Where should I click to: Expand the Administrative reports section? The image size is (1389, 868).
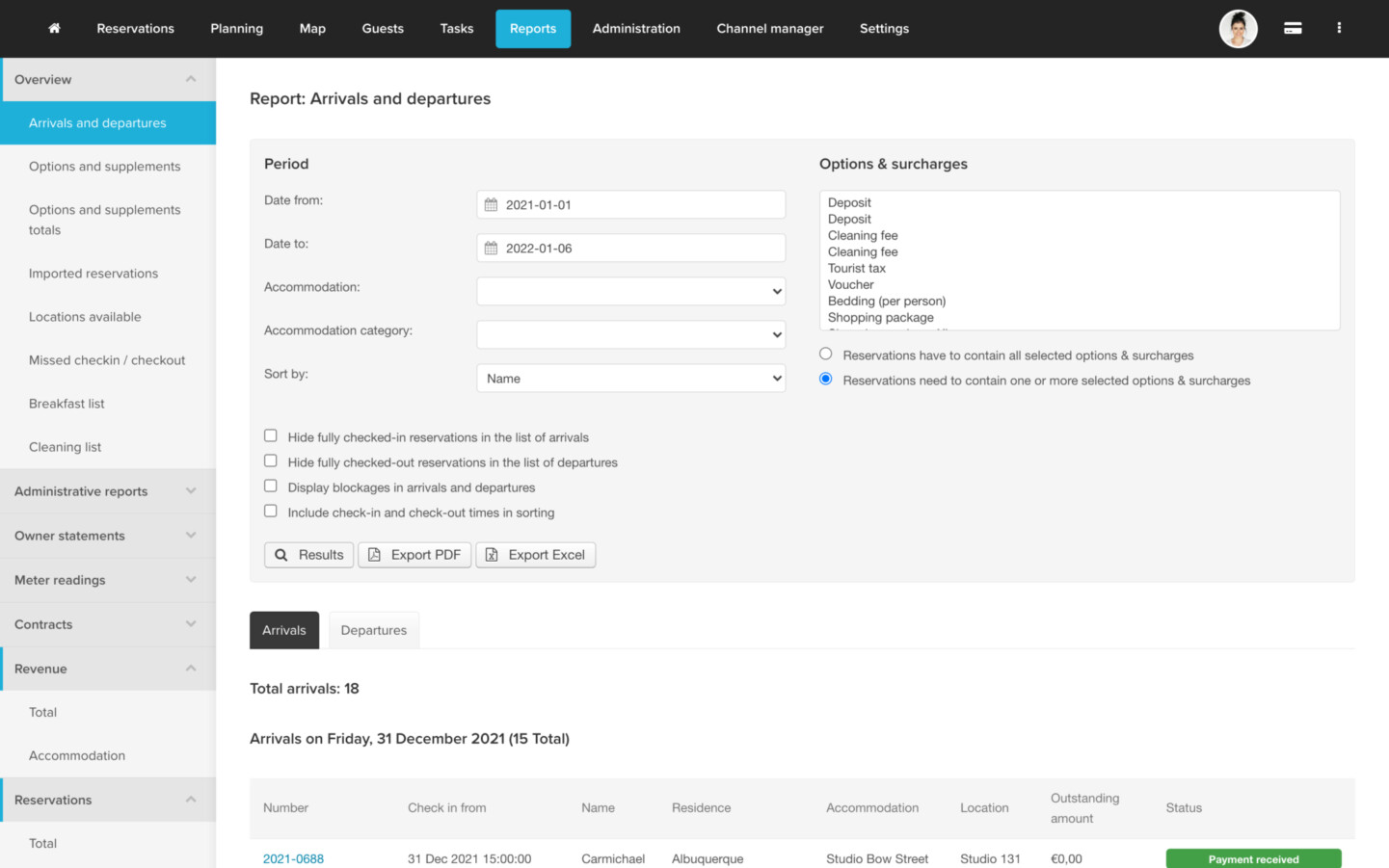pyautogui.click(x=108, y=491)
